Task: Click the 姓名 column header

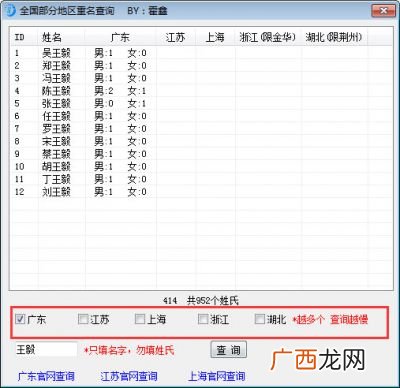Action: coord(61,37)
